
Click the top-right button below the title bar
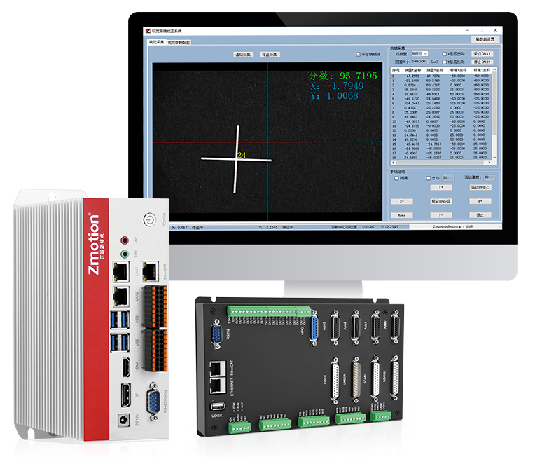coord(485,39)
